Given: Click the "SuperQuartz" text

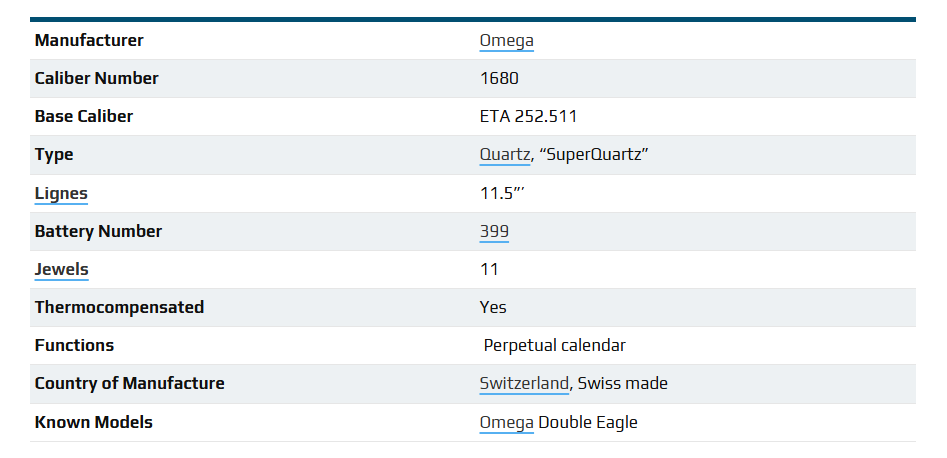Looking at the screenshot, I should click(597, 155).
